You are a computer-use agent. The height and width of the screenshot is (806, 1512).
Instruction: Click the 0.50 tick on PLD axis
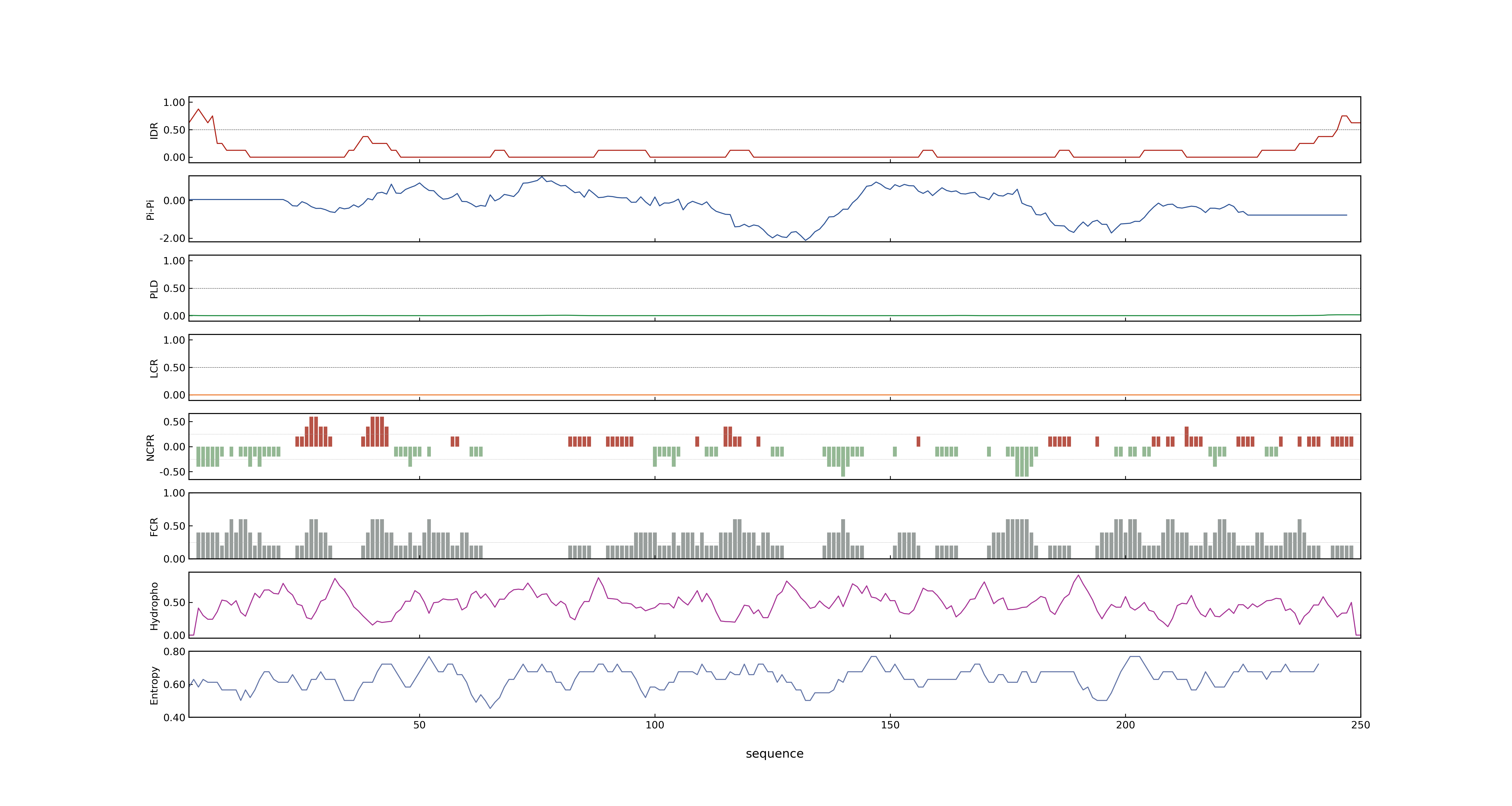click(x=174, y=288)
